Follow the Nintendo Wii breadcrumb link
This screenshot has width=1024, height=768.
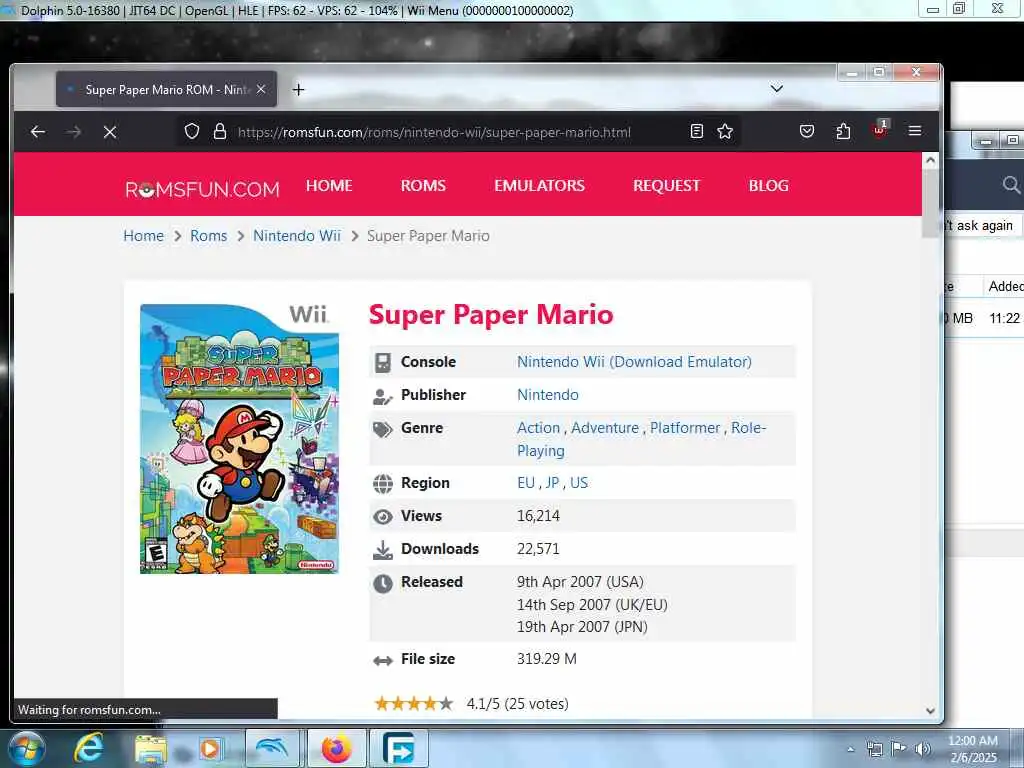pos(297,236)
